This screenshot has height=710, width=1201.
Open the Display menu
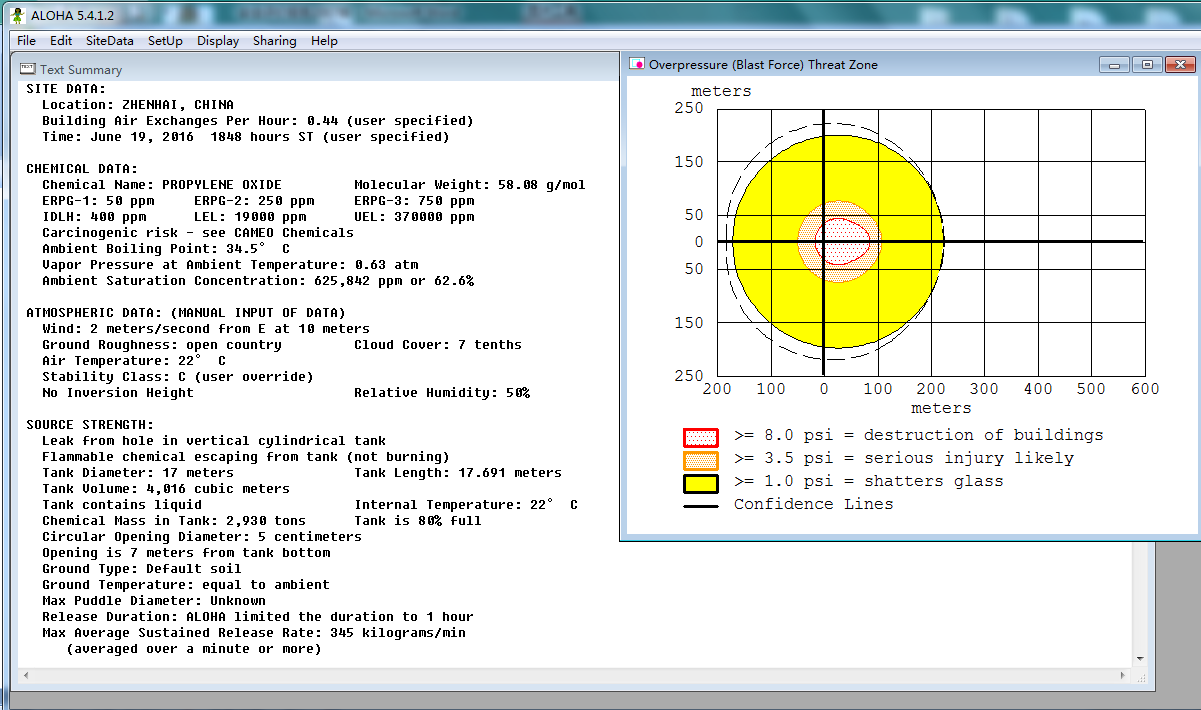(x=218, y=41)
